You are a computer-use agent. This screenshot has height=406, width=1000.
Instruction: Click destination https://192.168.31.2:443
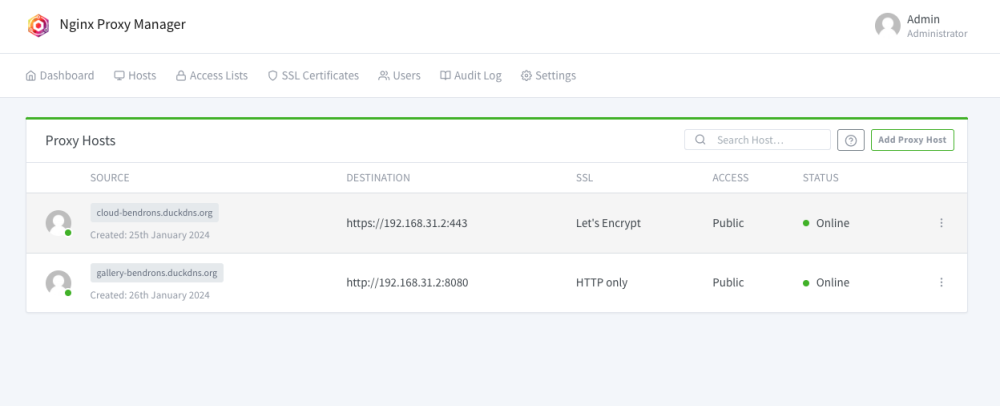pos(407,223)
